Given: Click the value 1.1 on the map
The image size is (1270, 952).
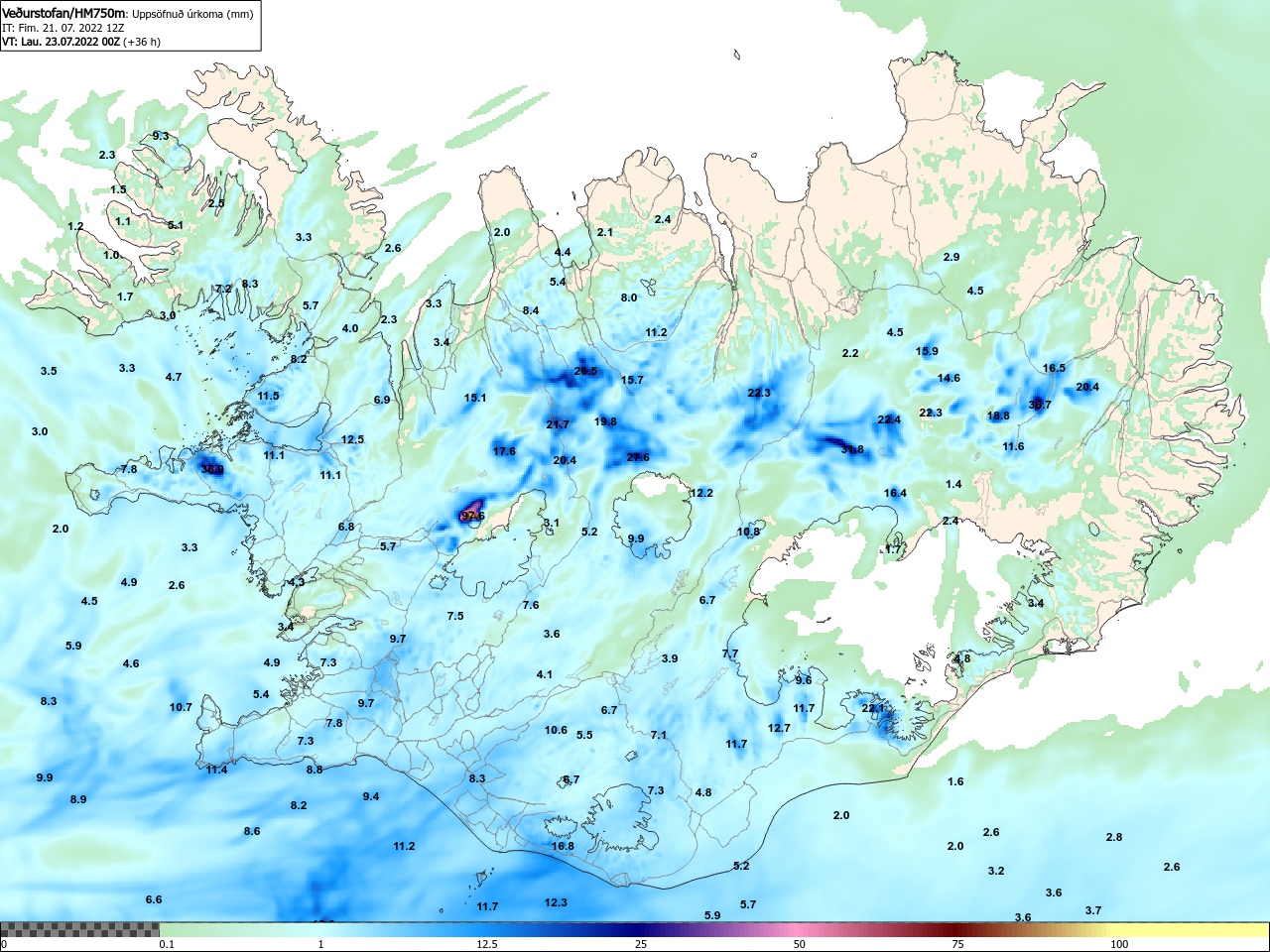Looking at the screenshot, I should pyautogui.click(x=123, y=221).
